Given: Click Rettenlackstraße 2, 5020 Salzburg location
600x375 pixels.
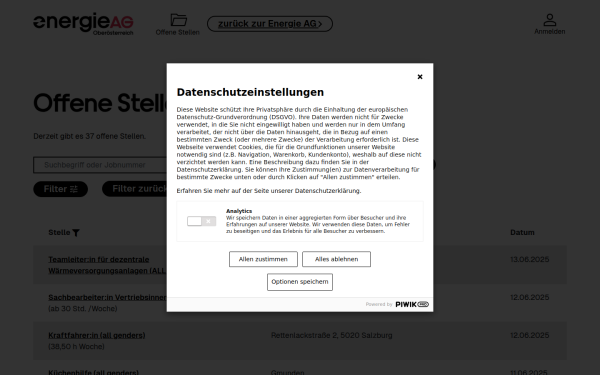Looking at the screenshot, I should point(331,335).
